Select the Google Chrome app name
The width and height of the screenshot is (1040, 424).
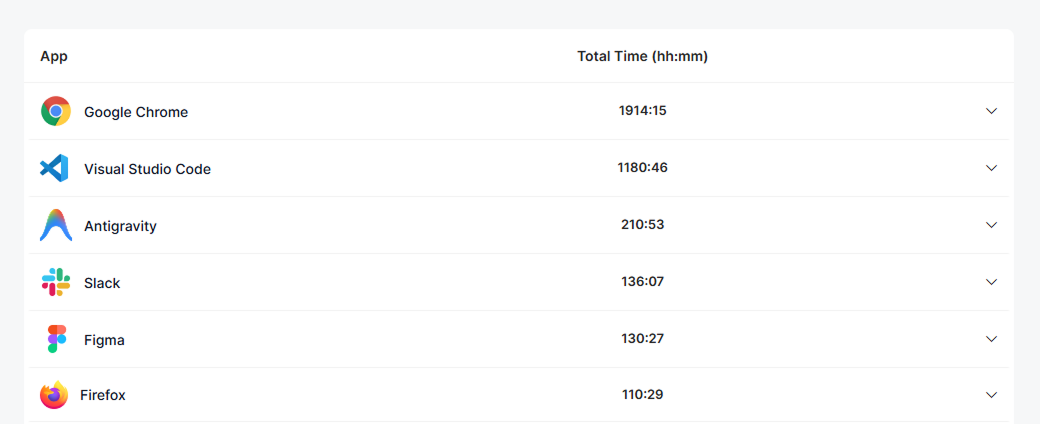pos(136,112)
